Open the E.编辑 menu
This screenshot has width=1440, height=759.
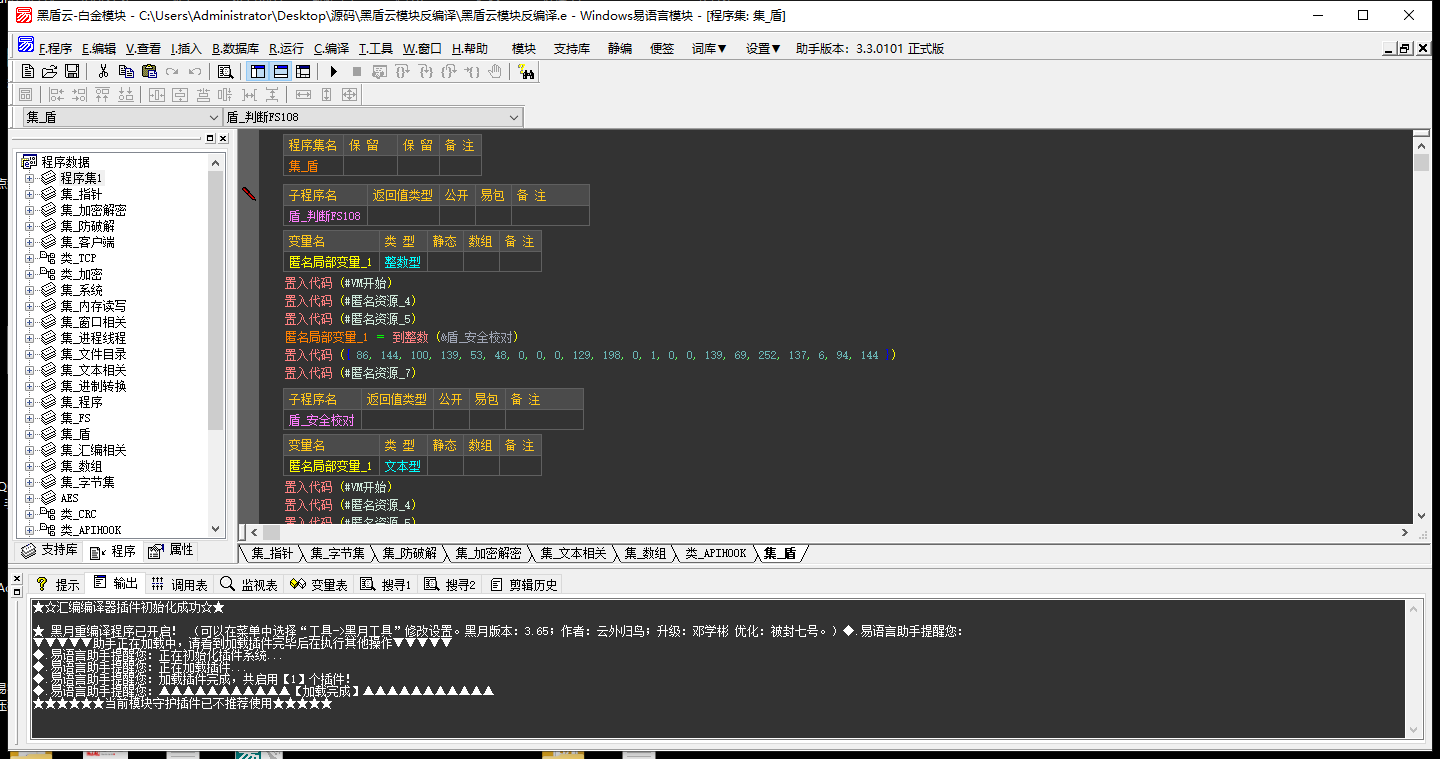98,48
